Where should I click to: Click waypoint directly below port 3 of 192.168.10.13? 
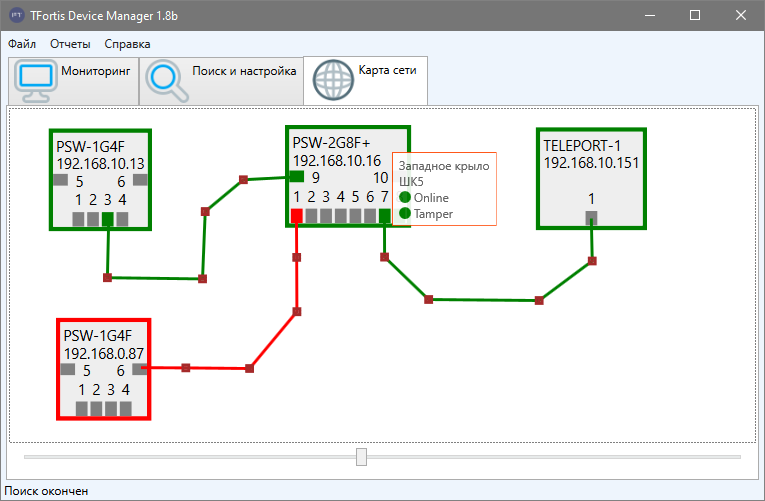(107, 278)
